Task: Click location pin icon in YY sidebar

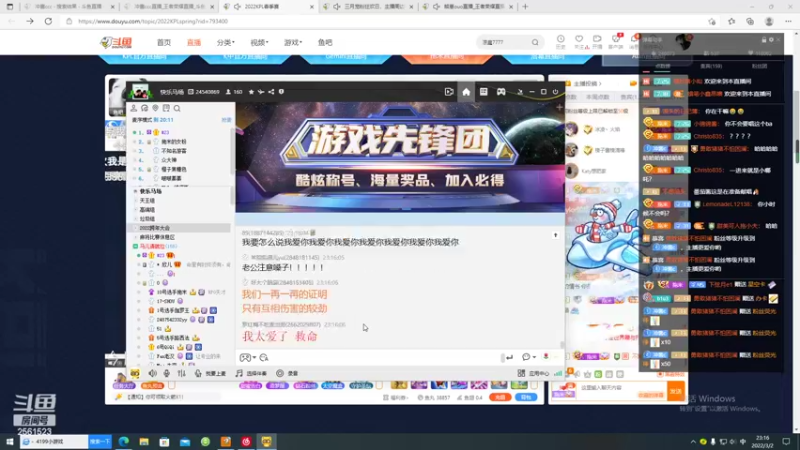Action: [155, 108]
